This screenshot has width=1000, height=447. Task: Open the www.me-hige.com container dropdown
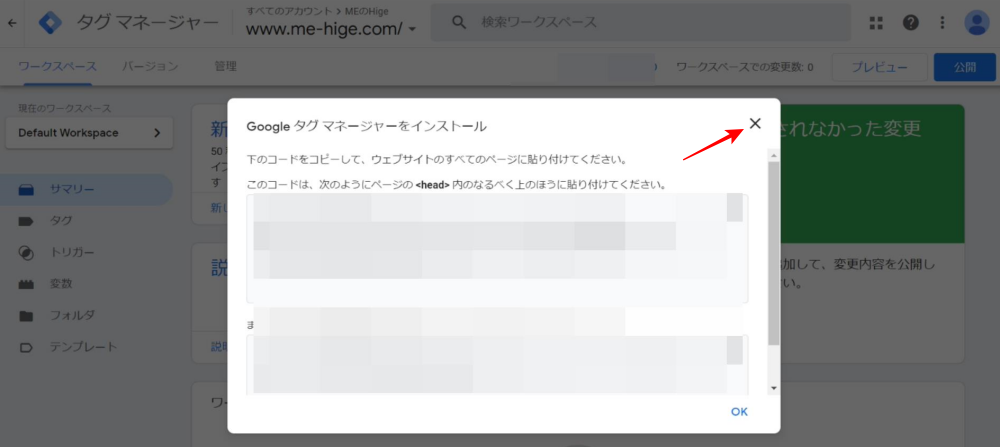pyautogui.click(x=331, y=29)
